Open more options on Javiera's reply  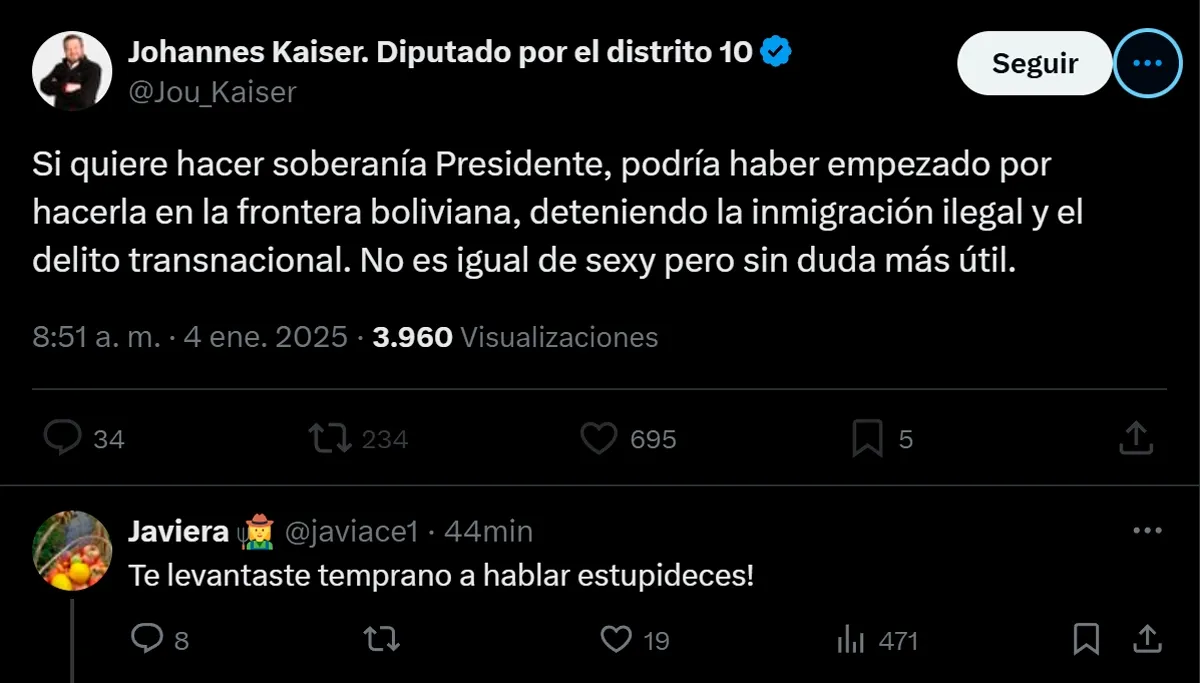coord(1146,531)
